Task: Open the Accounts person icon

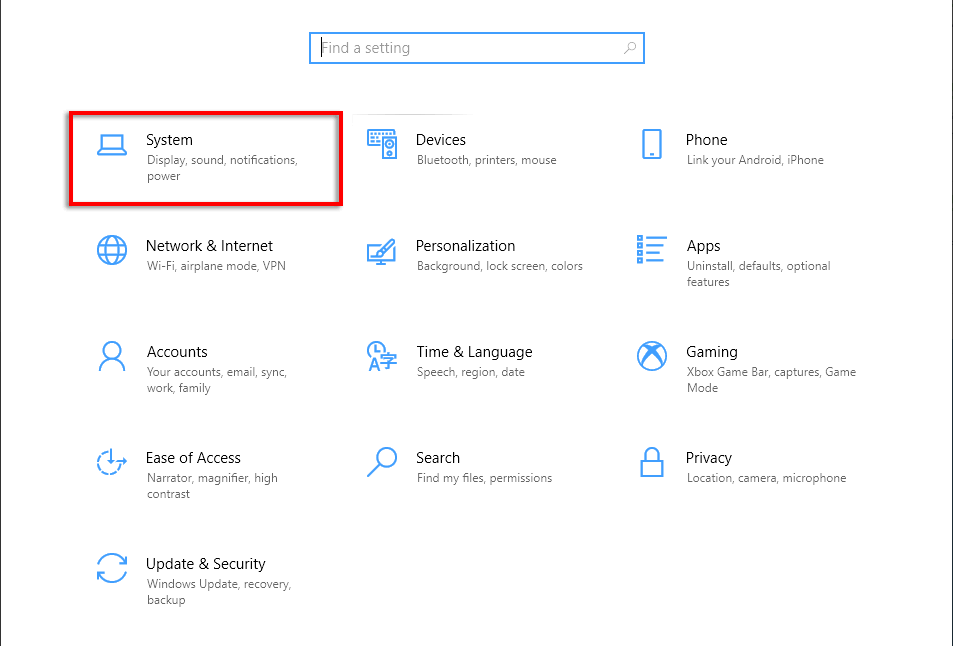Action: click(x=111, y=356)
